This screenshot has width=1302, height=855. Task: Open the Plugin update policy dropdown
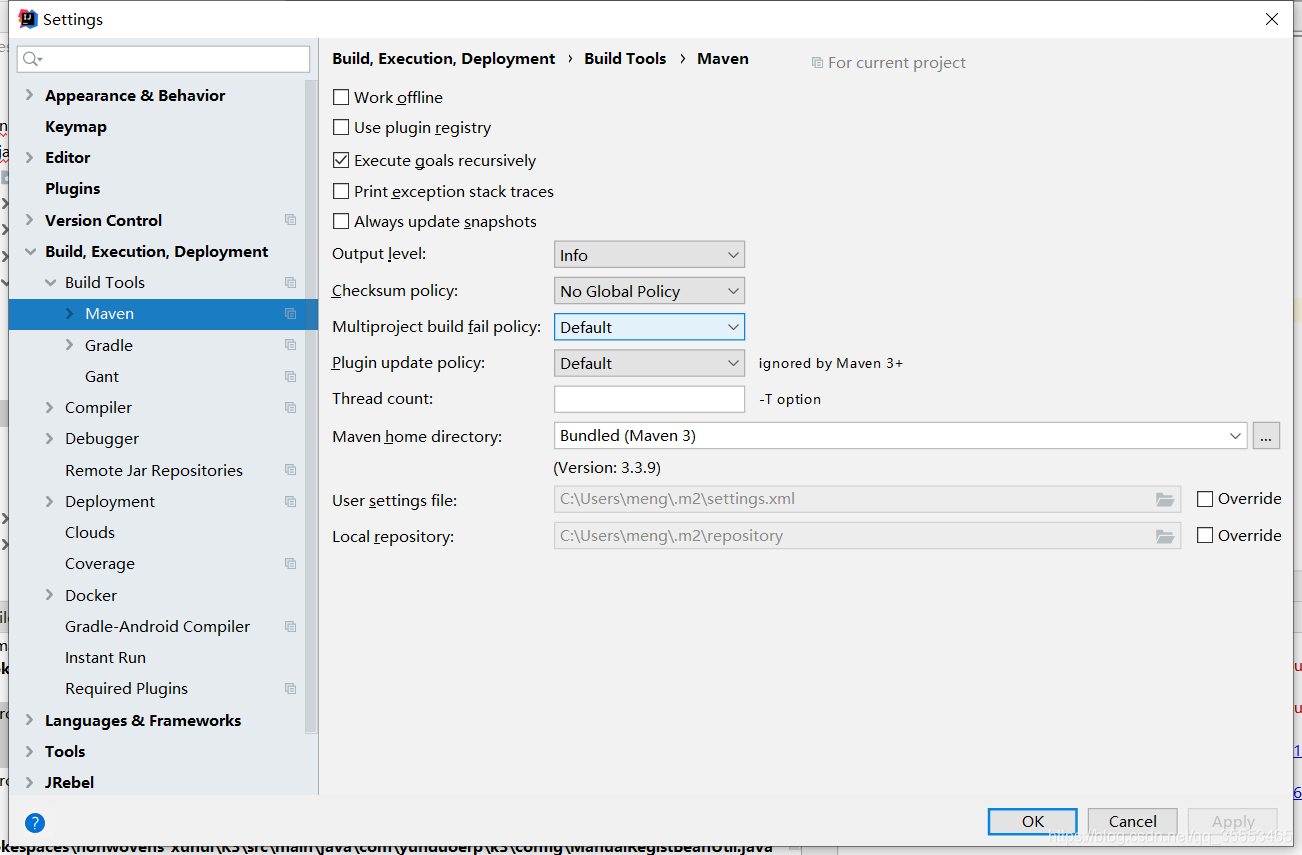(x=649, y=363)
